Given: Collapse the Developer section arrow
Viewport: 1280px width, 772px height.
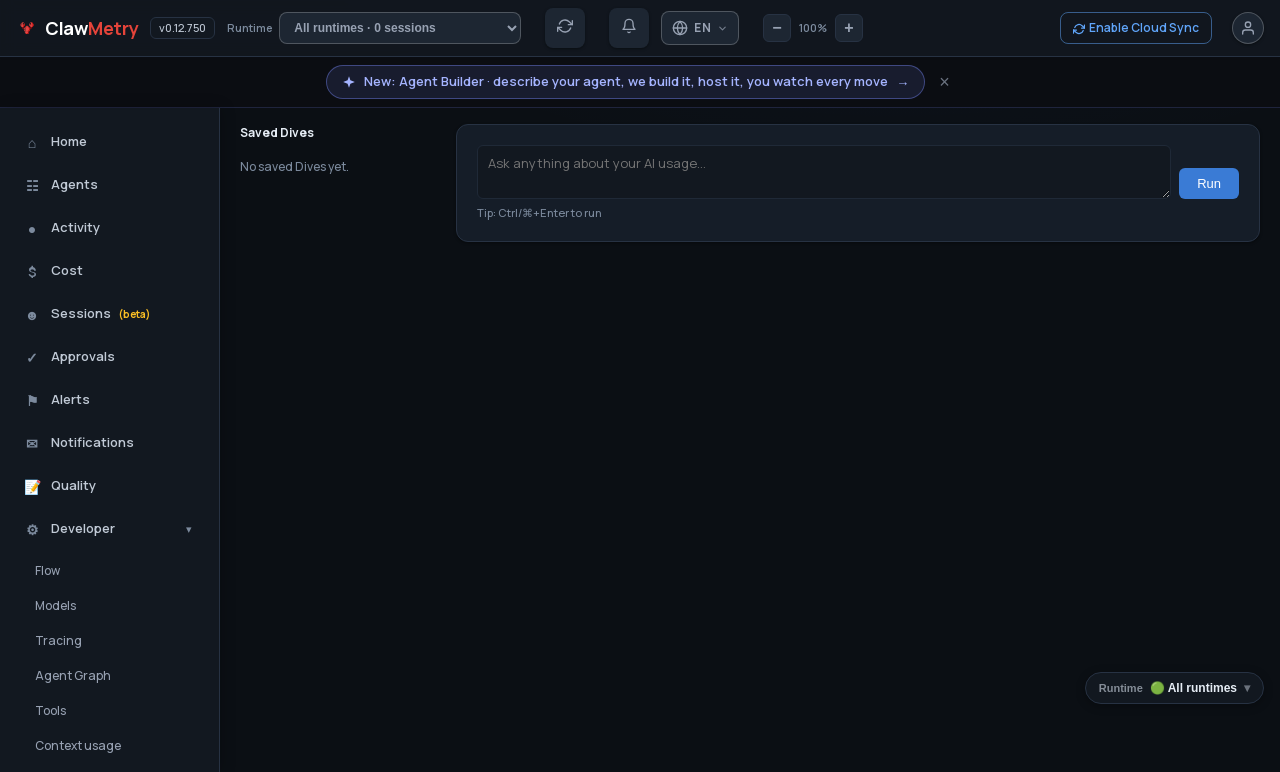Looking at the screenshot, I should click(188, 530).
